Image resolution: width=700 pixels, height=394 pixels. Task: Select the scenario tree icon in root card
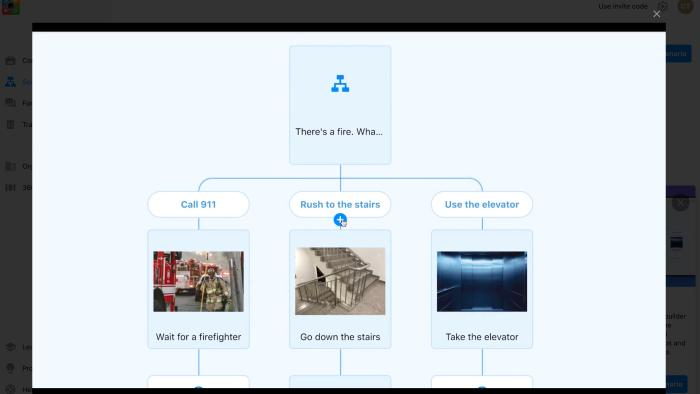coord(340,83)
